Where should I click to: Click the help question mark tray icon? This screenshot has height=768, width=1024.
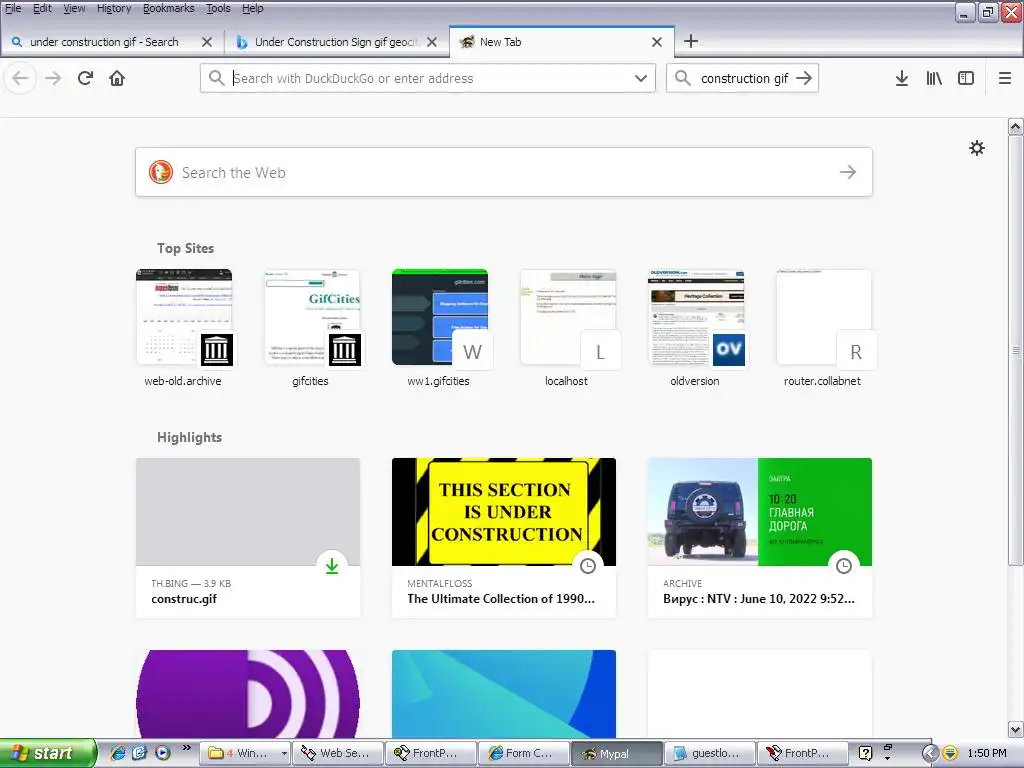click(865, 754)
